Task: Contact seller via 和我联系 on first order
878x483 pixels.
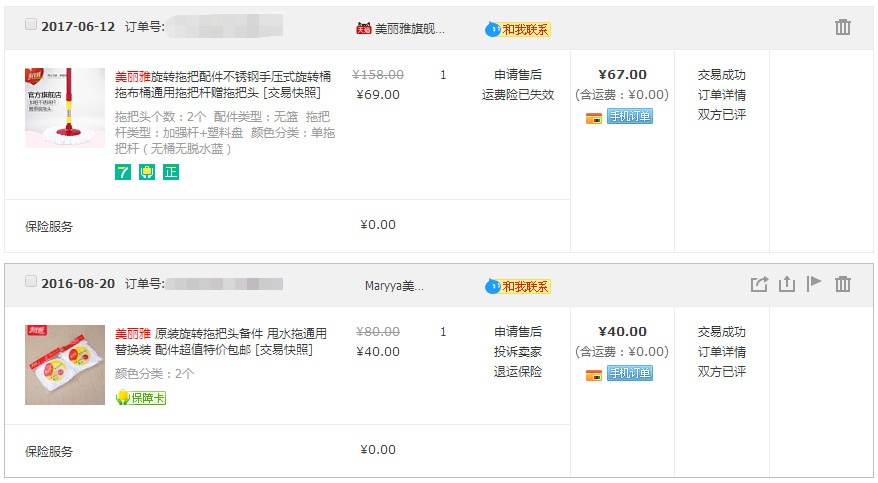Action: pos(518,29)
